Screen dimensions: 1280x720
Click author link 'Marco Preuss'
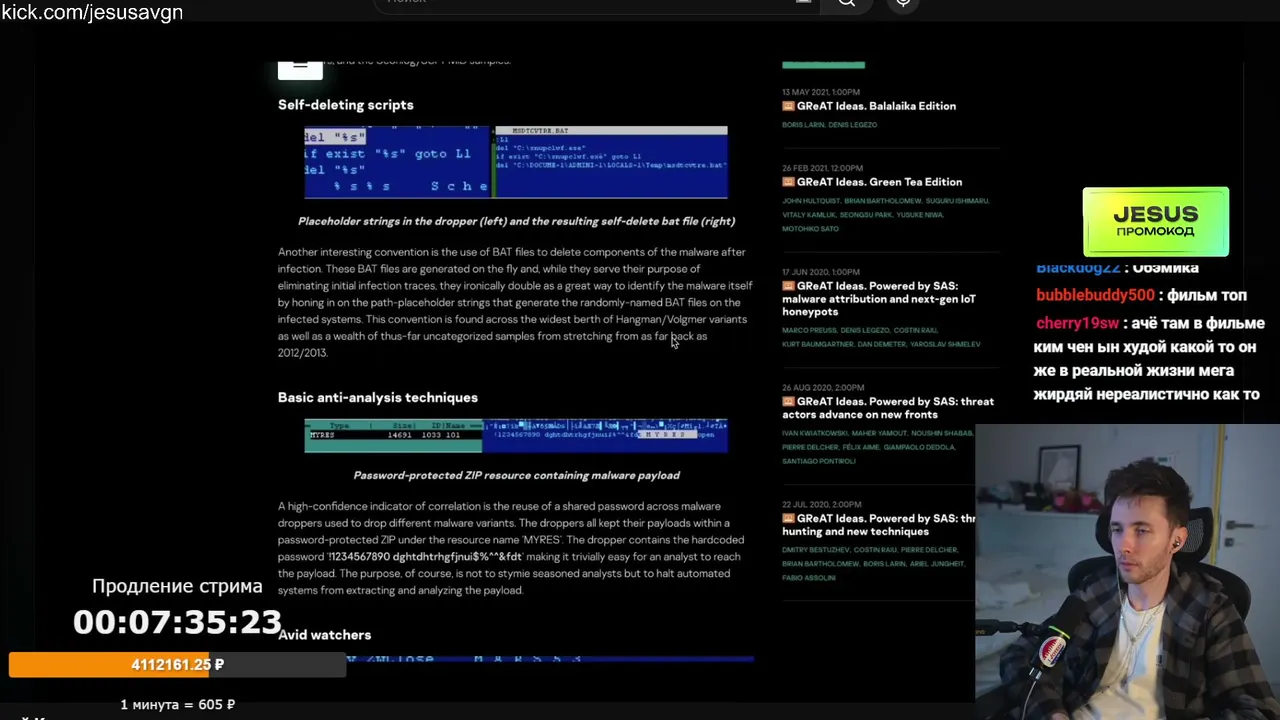click(807, 331)
